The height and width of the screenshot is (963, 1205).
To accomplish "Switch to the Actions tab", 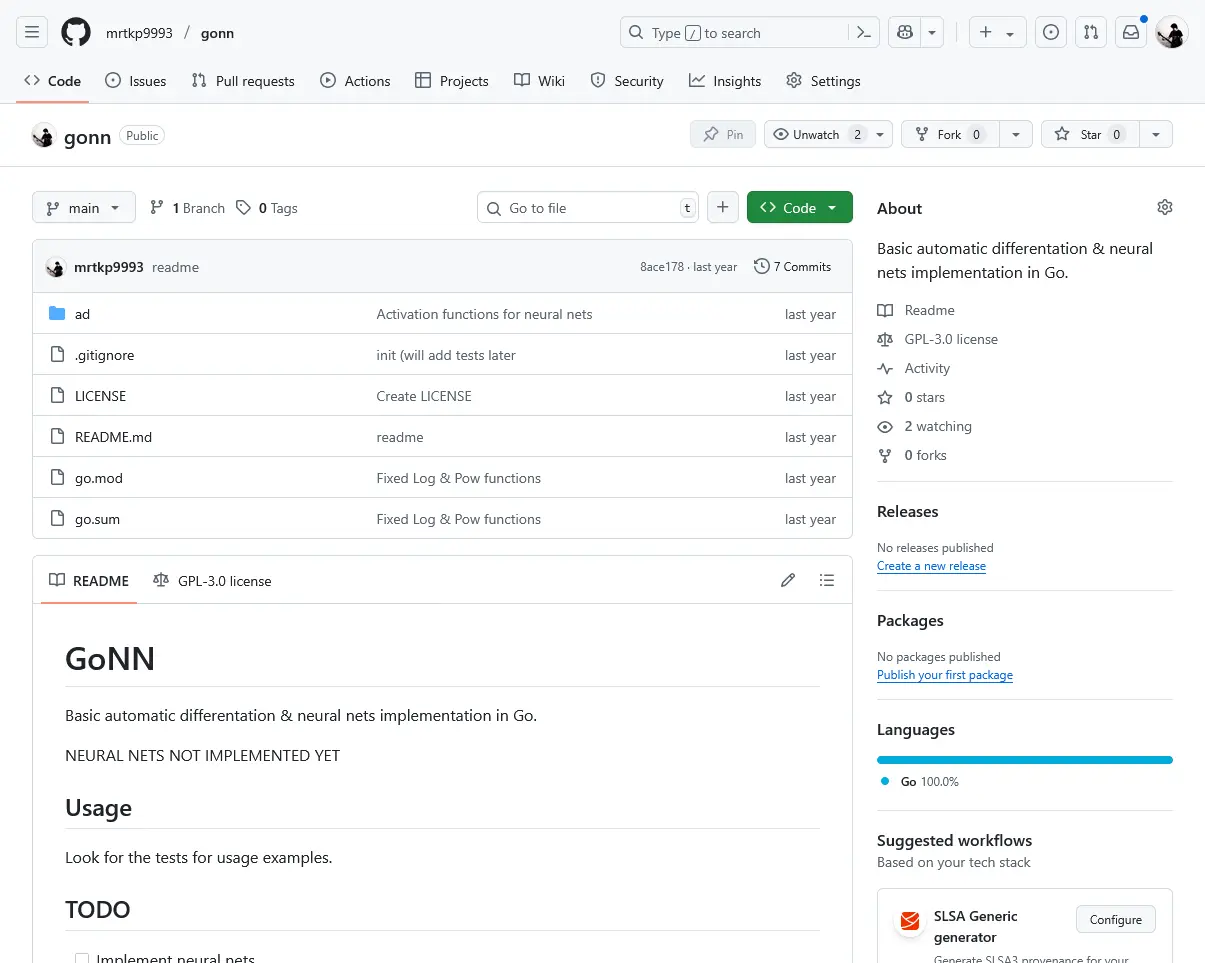I will 355,81.
